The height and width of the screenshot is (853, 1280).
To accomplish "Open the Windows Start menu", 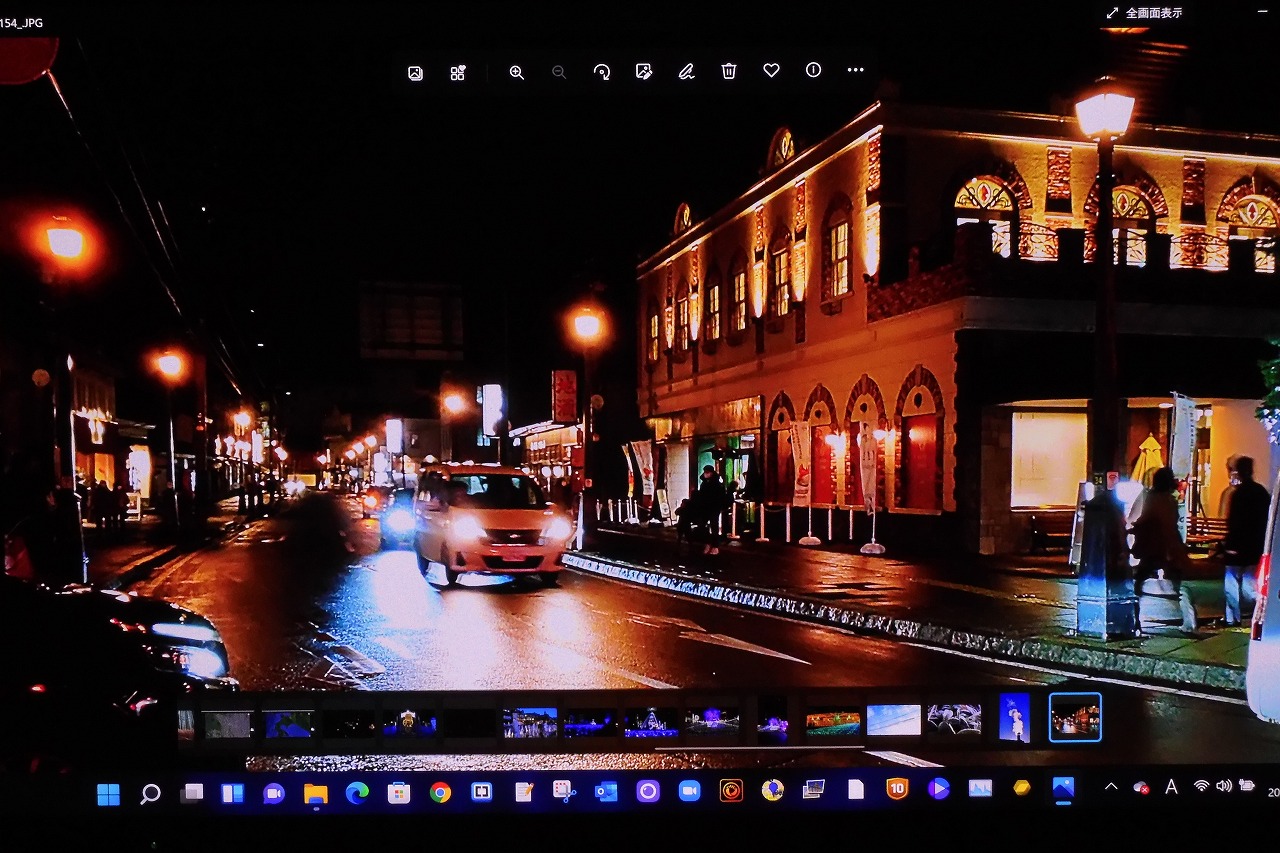I will 108,794.
